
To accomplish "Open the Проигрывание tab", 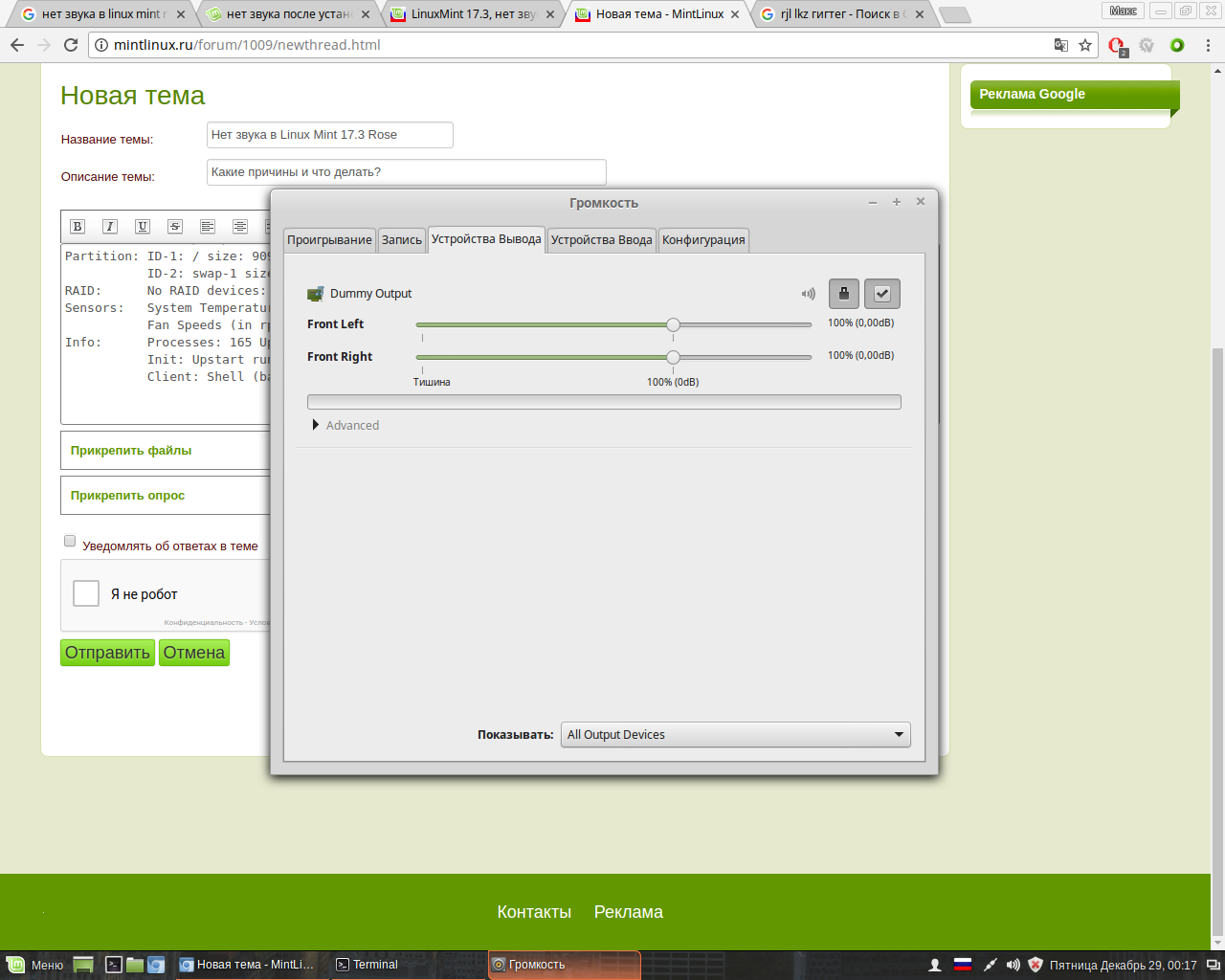I will (x=329, y=240).
